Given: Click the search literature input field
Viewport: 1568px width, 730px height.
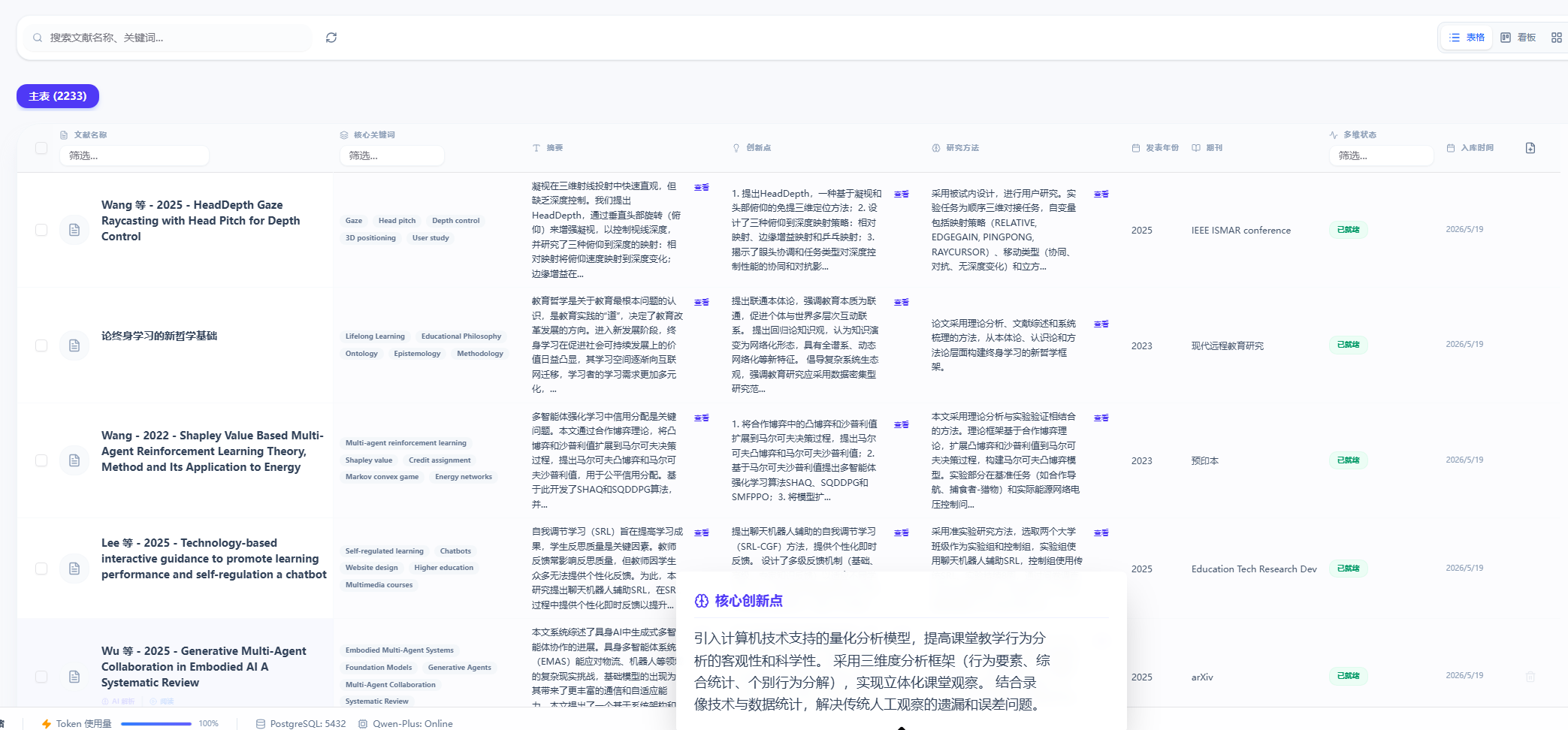Looking at the screenshot, I should coord(169,38).
